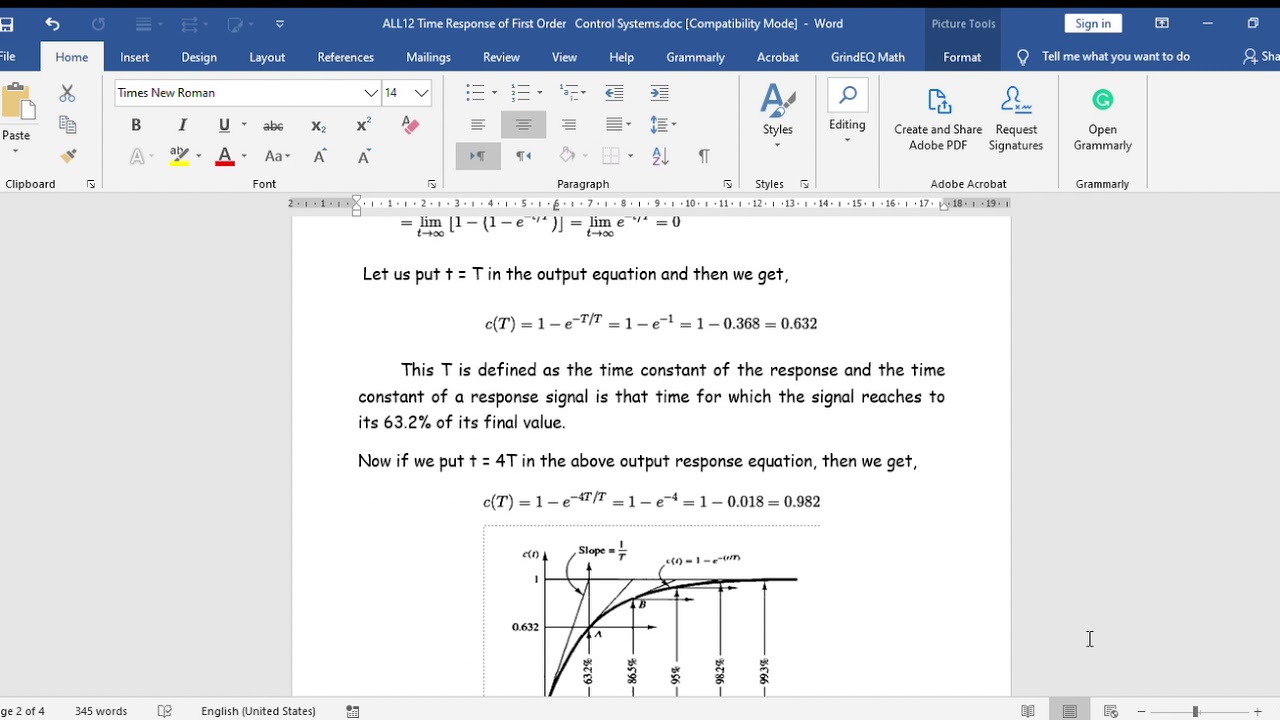Toggle Strikethrough formatting
The image size is (1280, 720).
[273, 126]
